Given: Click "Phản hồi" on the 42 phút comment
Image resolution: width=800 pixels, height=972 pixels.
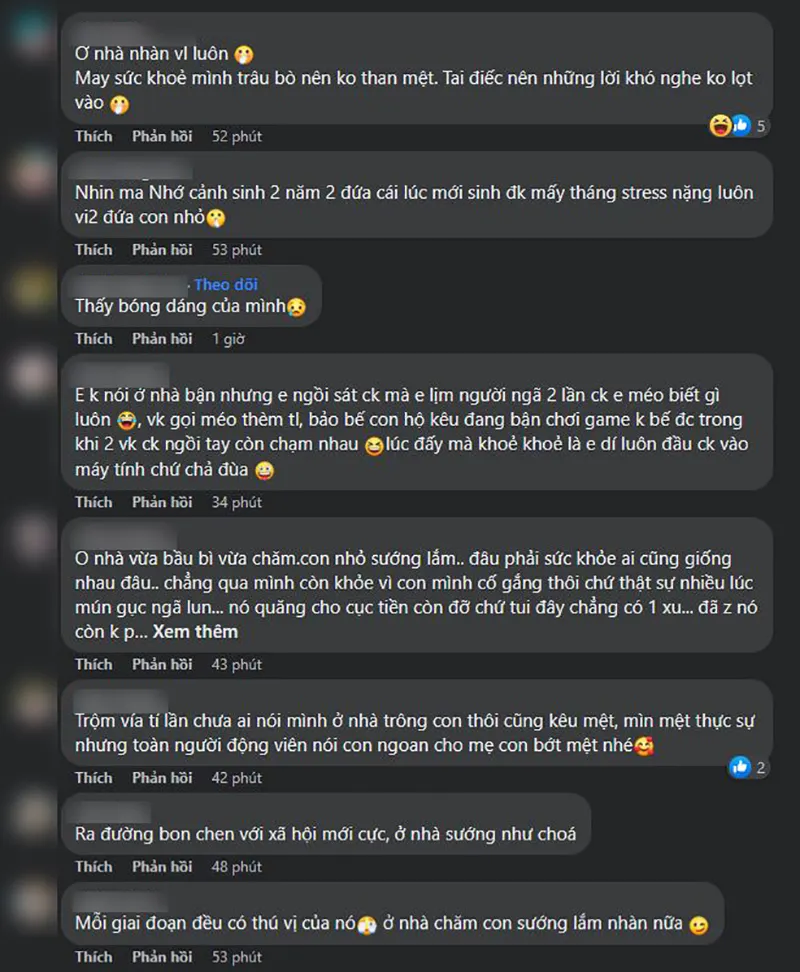Looking at the screenshot, I should [162, 777].
